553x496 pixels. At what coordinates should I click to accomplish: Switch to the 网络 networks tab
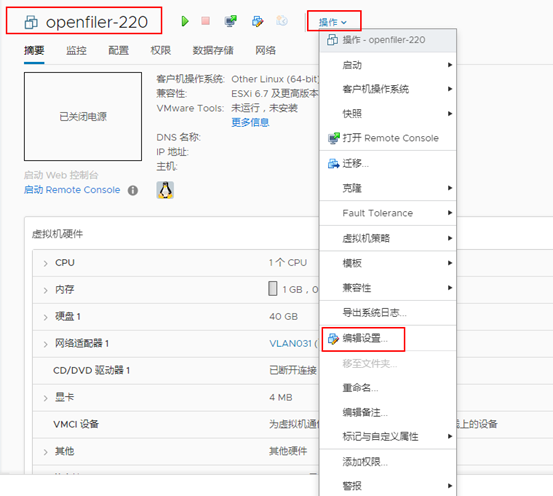pos(266,51)
